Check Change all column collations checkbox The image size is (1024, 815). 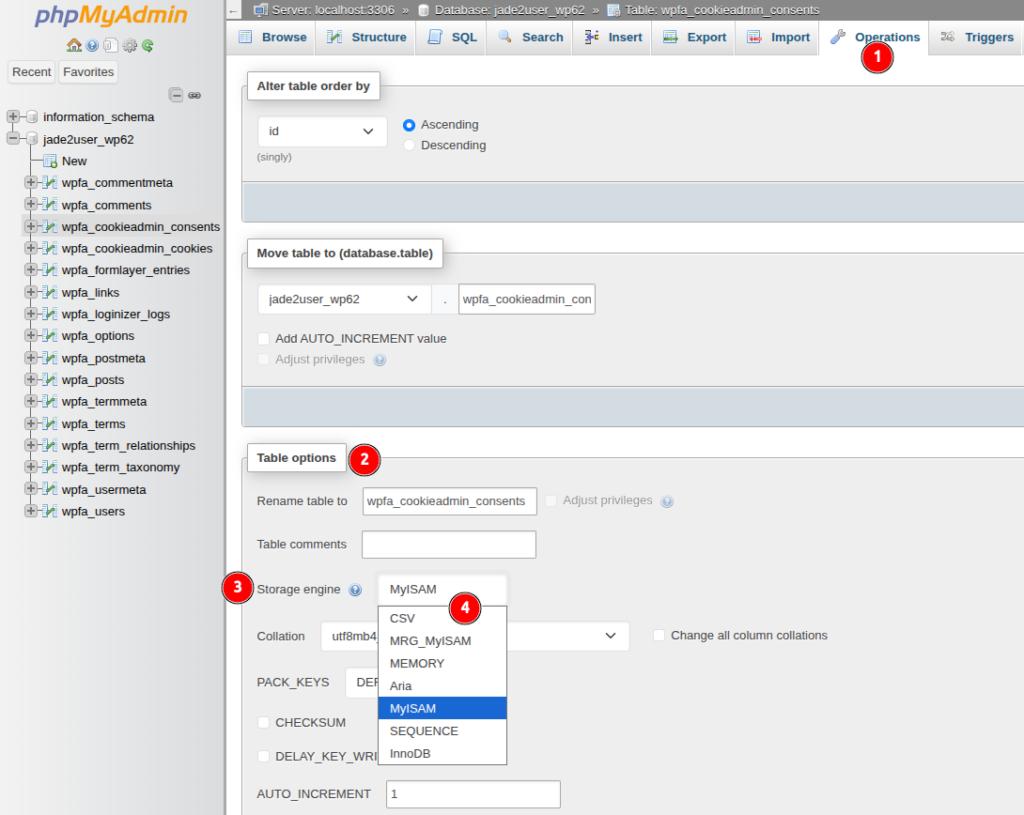659,635
